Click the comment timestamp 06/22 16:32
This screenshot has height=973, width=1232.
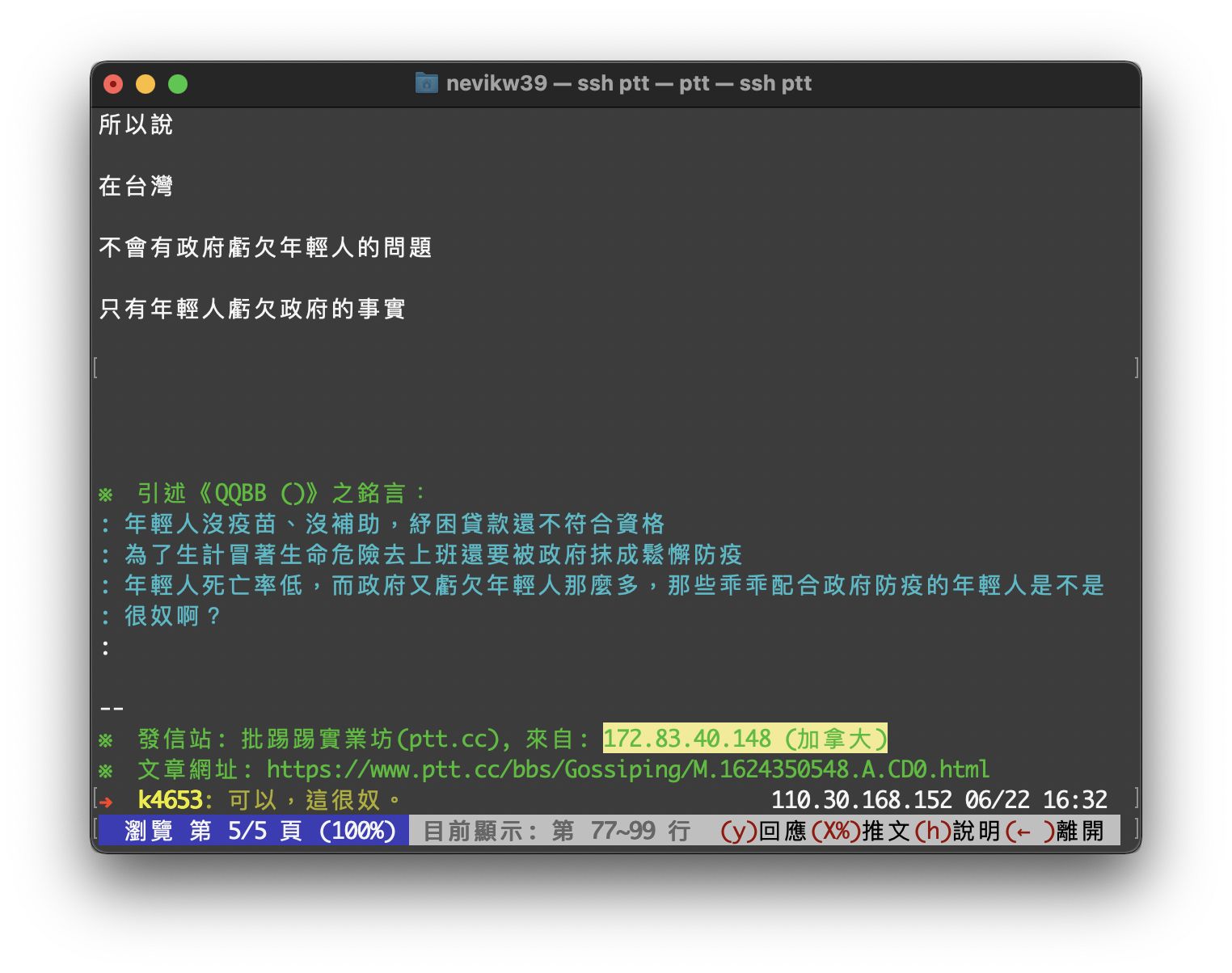(1036, 800)
